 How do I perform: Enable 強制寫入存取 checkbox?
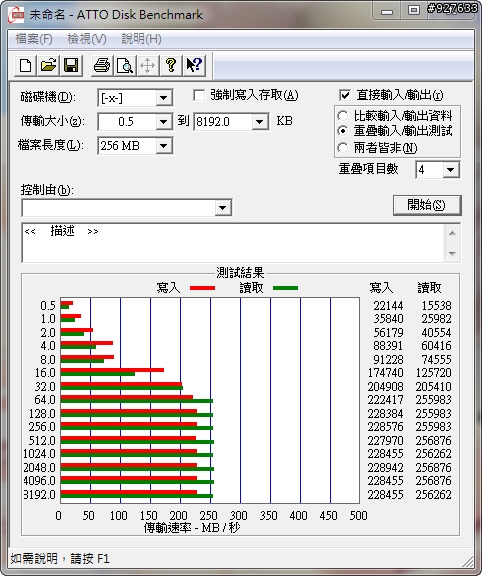pyautogui.click(x=199, y=96)
